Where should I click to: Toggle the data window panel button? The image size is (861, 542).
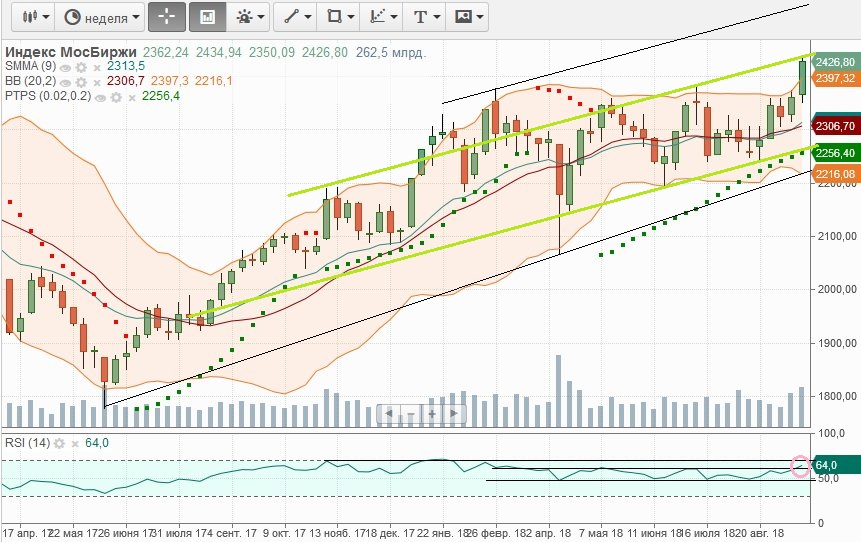(208, 17)
